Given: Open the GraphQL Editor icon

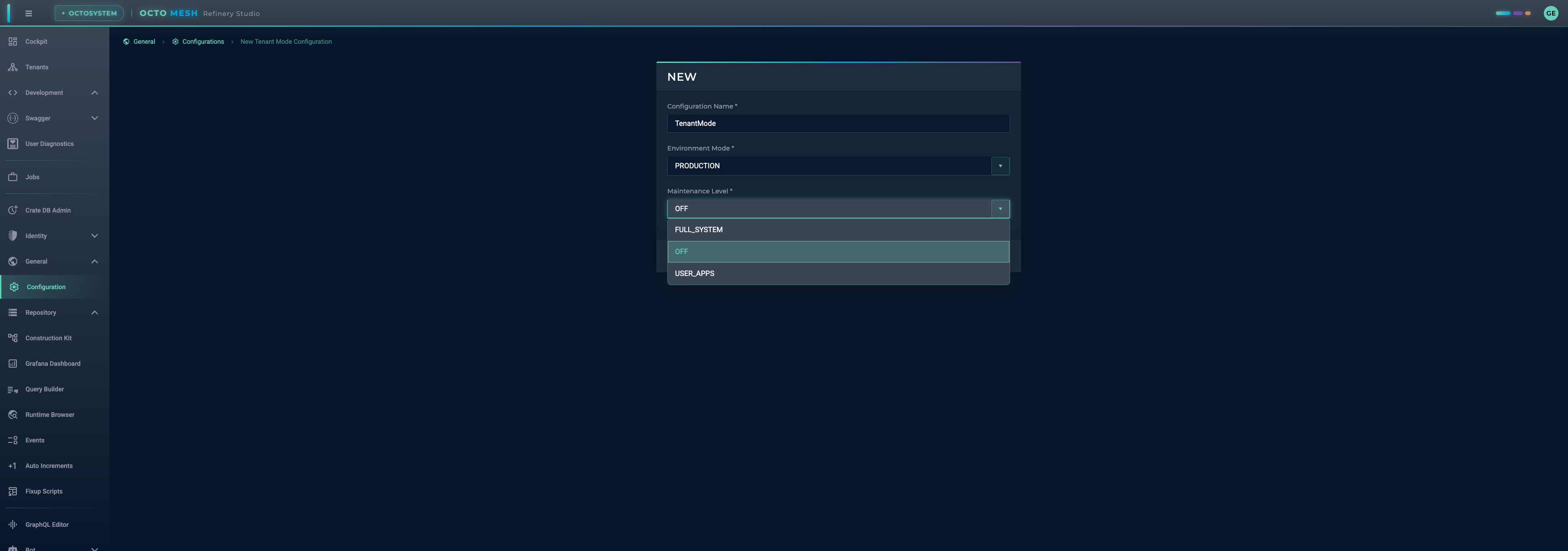Looking at the screenshot, I should point(13,524).
